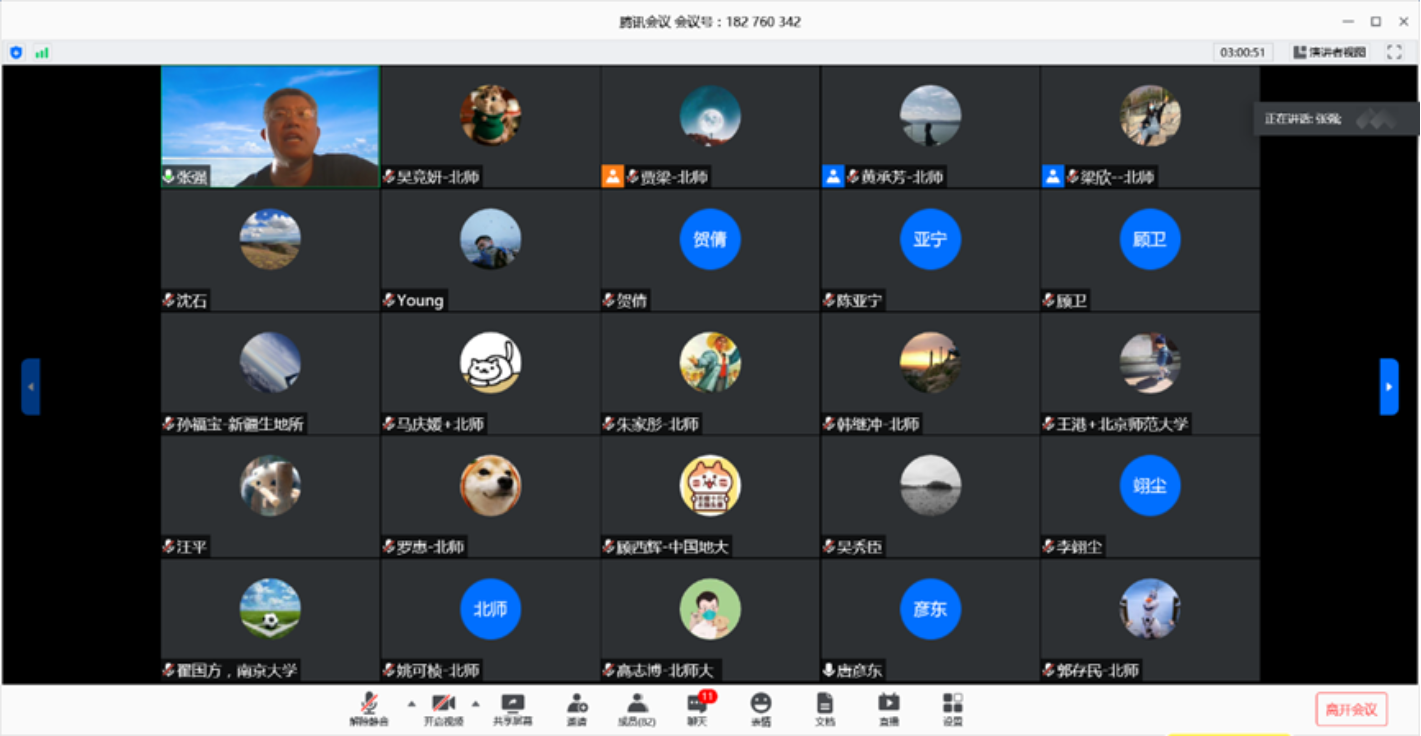
Task: Switch to speaker view (演讲者视图)
Action: pyautogui.click(x=1329, y=52)
